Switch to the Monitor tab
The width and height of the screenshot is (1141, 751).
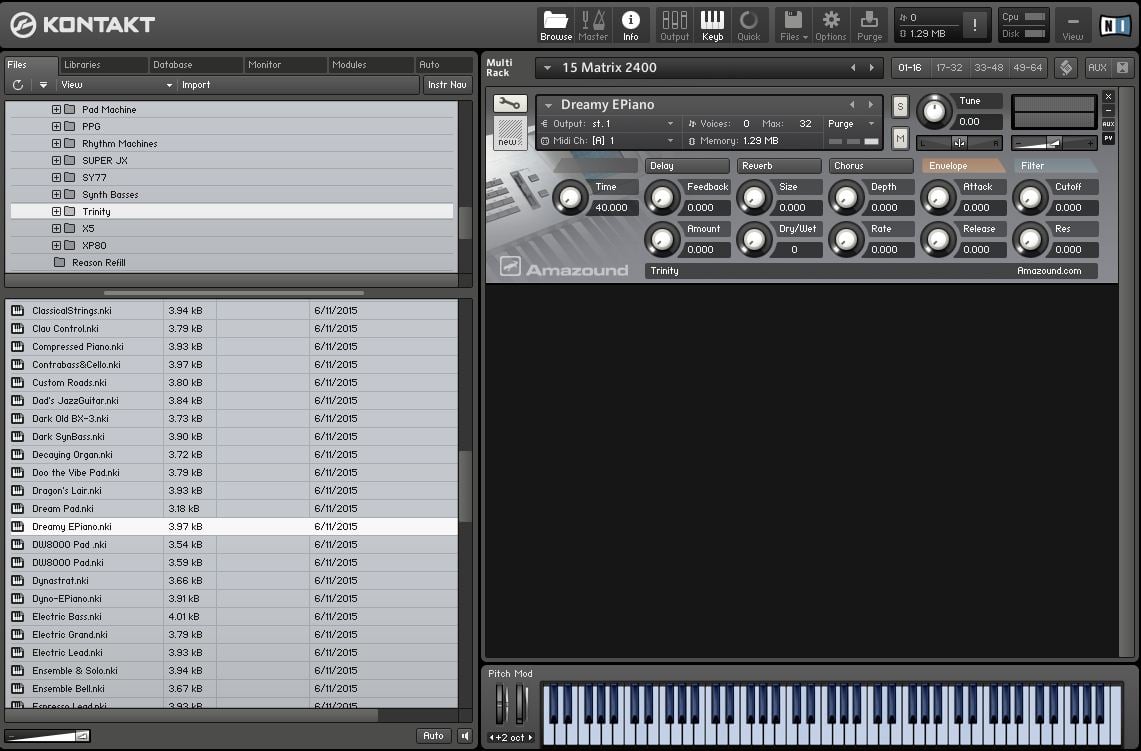coord(285,65)
